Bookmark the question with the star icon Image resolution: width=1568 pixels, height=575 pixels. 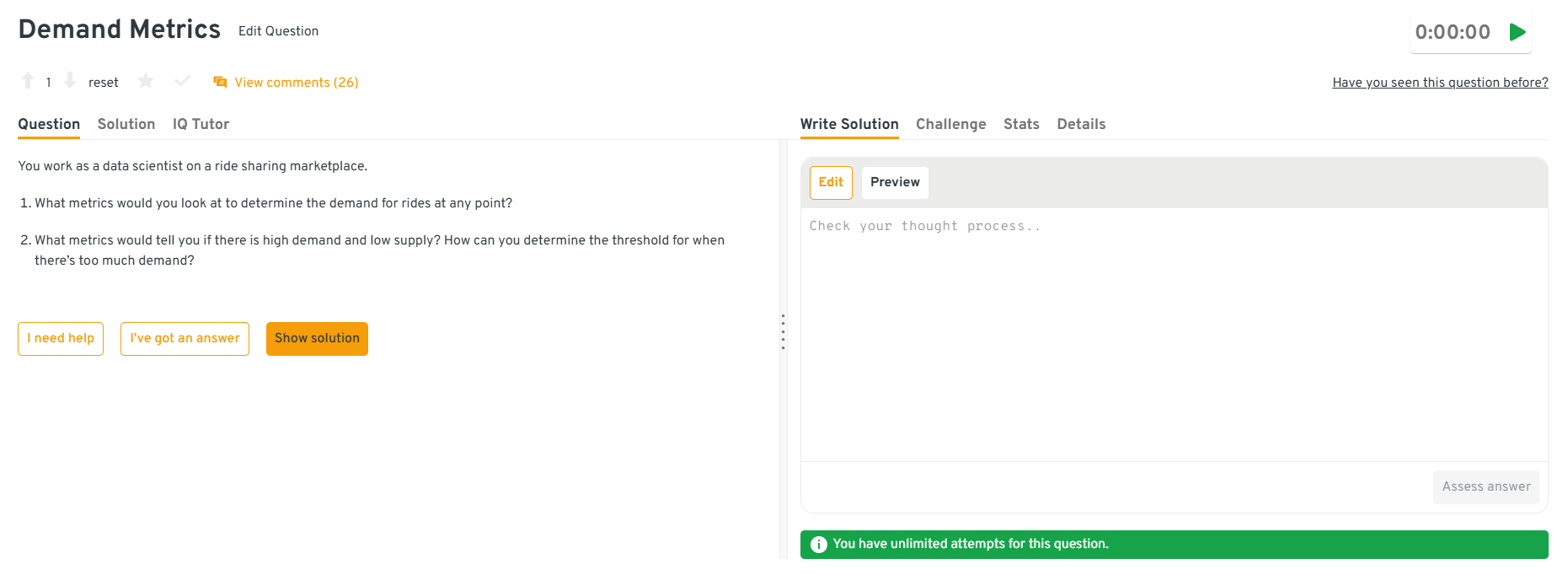pos(146,81)
